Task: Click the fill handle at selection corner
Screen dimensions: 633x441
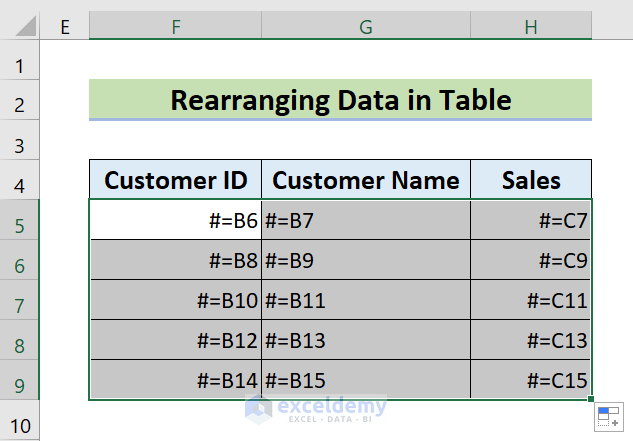Action: [x=591, y=400]
